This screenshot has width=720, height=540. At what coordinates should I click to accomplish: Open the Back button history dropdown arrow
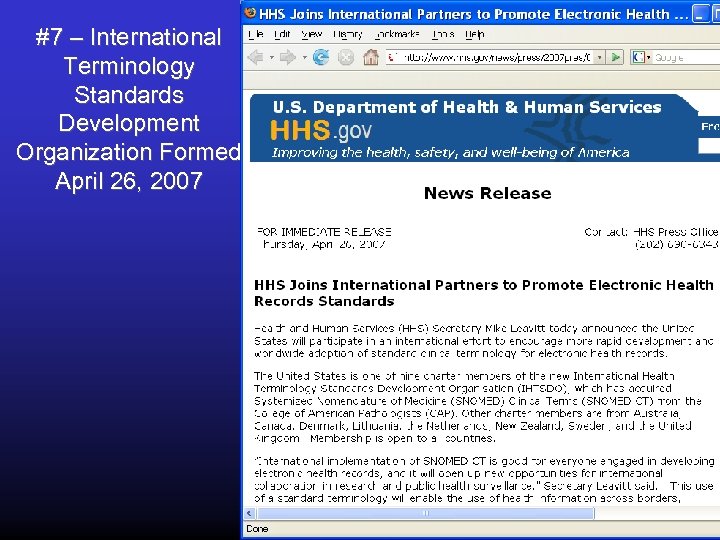pos(272,58)
